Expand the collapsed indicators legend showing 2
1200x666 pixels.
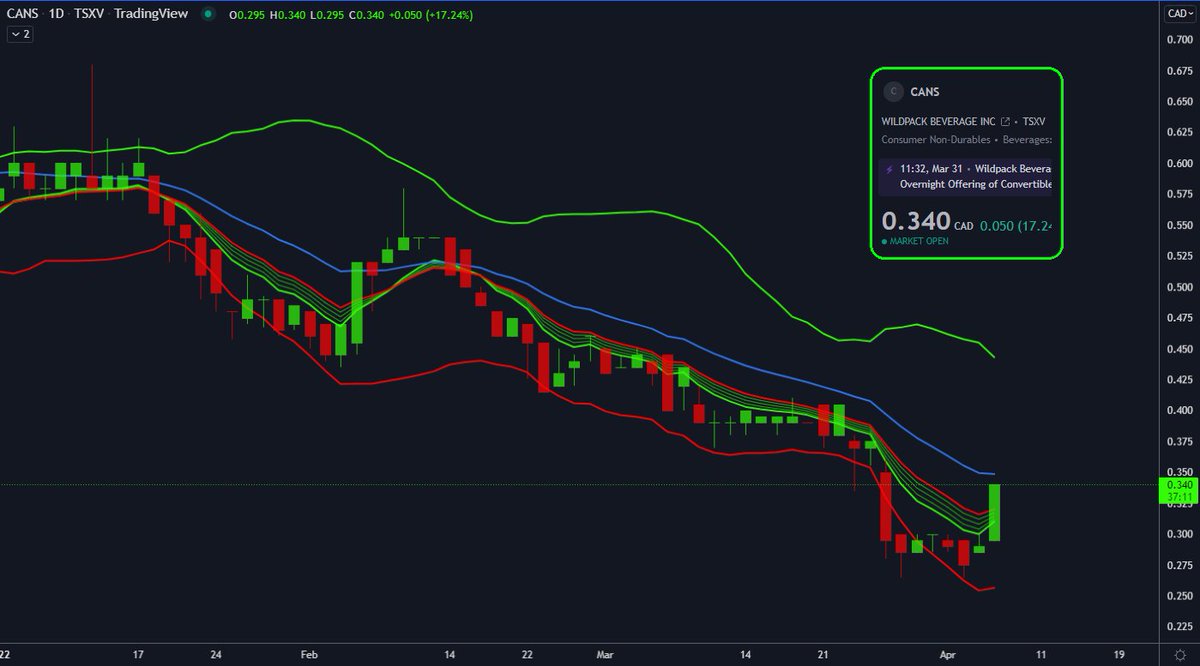pos(20,34)
